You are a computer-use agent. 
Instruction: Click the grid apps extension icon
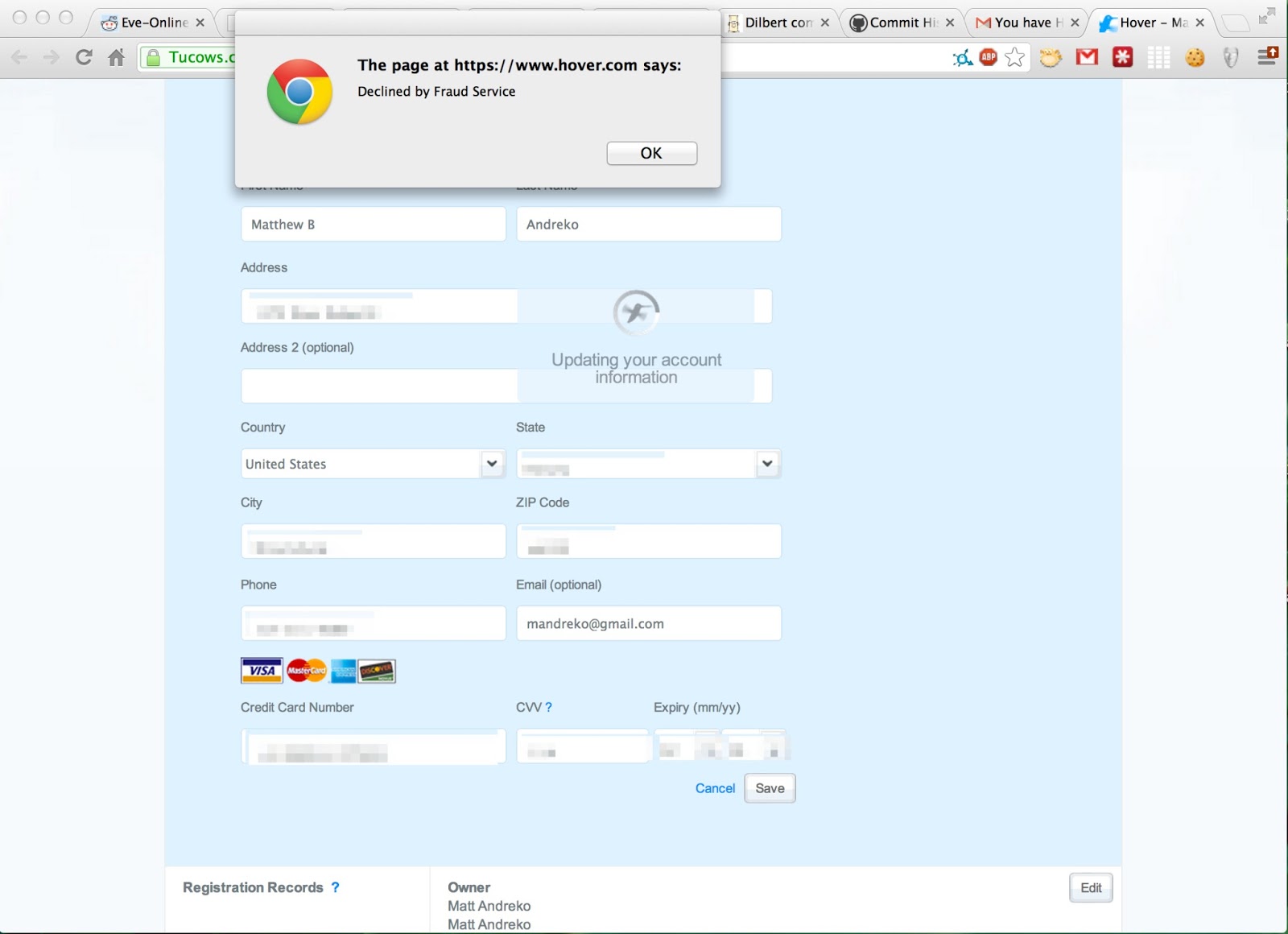[x=1158, y=57]
